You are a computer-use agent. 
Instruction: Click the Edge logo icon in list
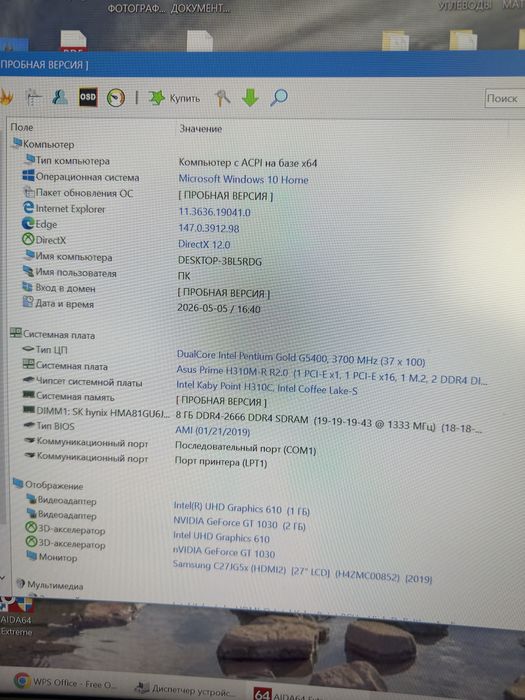[x=28, y=223]
